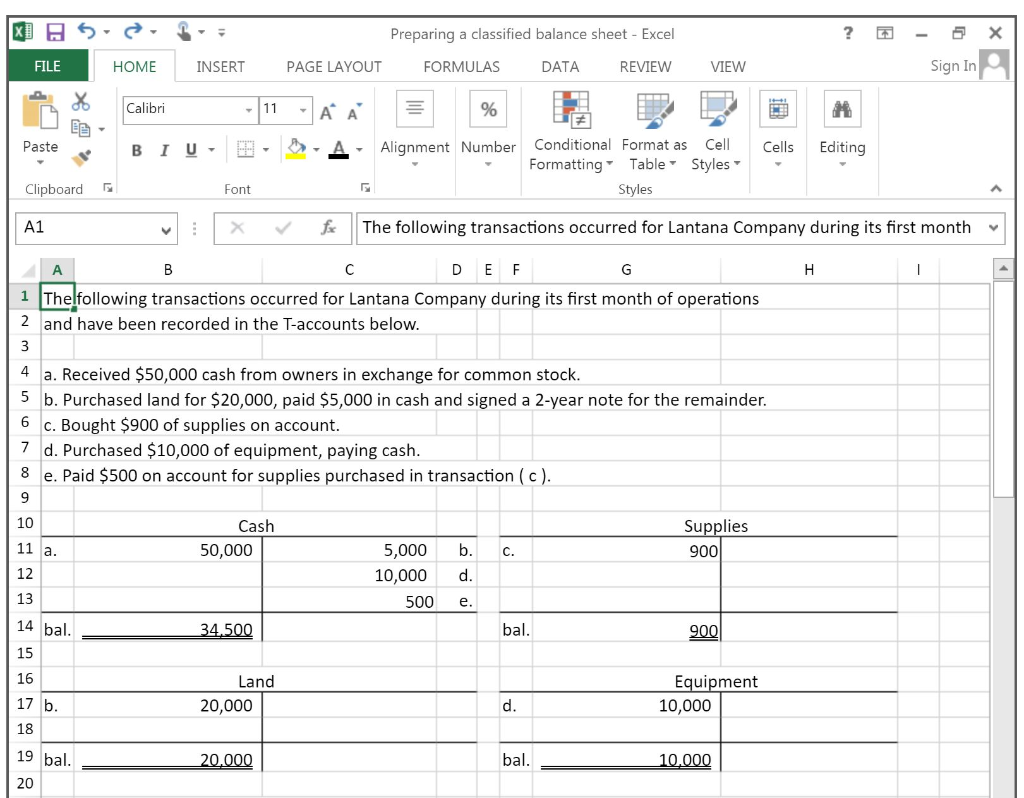Click in the formula bar text

tap(666, 227)
